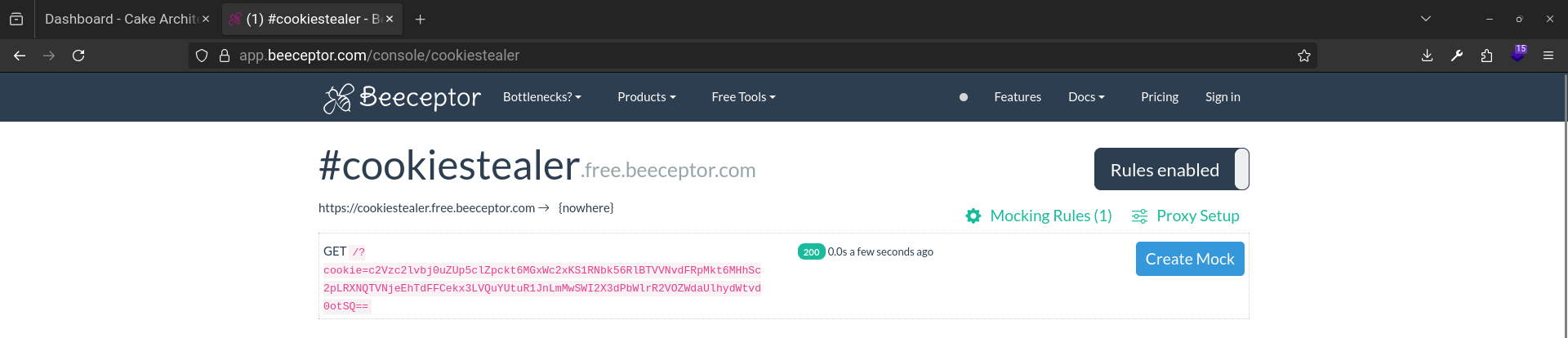Switch to the Dashboard - Cake Architect tab
1568x338 pixels.
[121, 19]
